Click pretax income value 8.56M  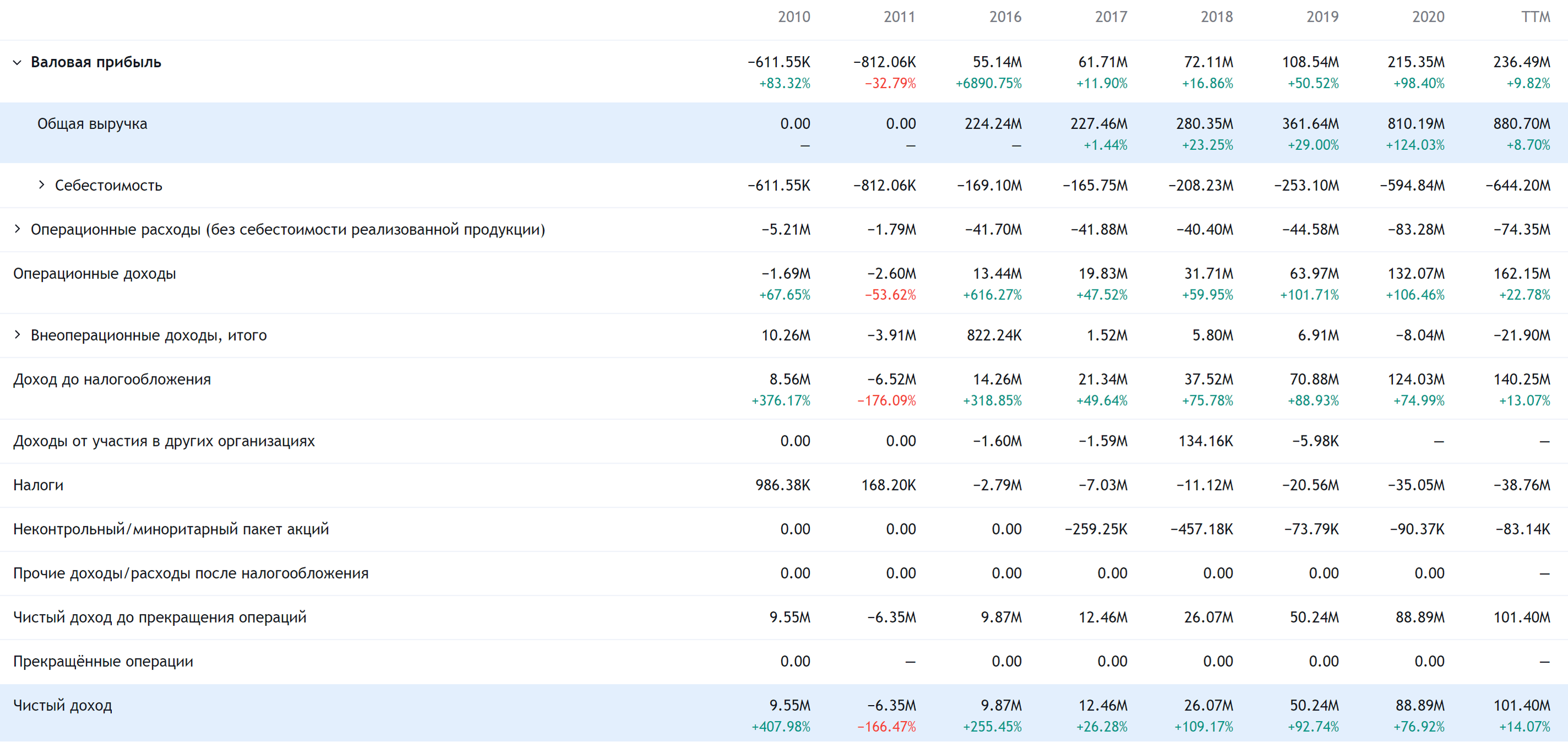790,379
